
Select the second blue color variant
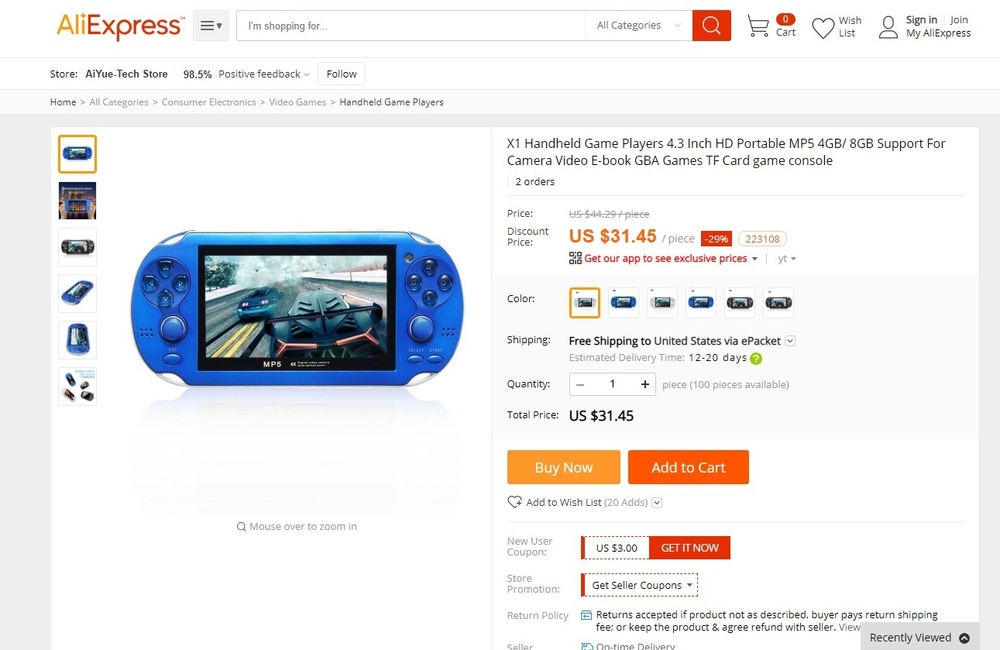[700, 302]
